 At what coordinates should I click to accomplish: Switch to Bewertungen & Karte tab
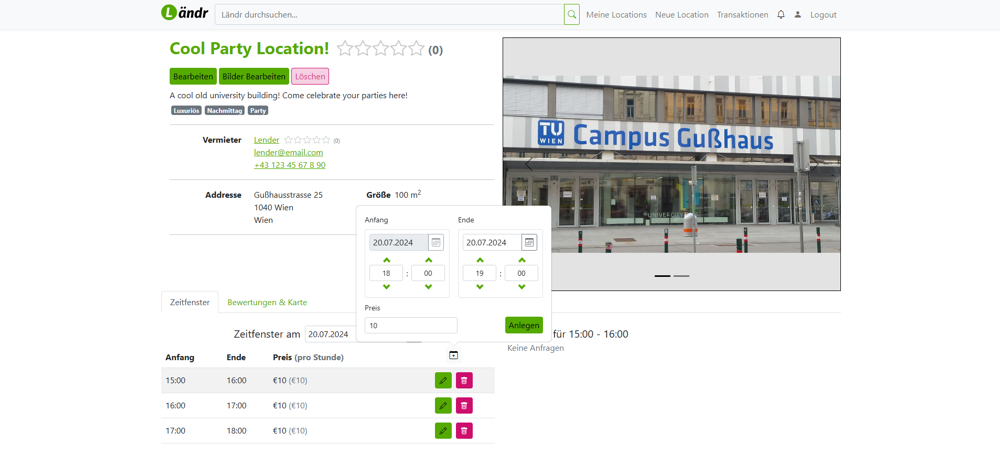pyautogui.click(x=267, y=302)
